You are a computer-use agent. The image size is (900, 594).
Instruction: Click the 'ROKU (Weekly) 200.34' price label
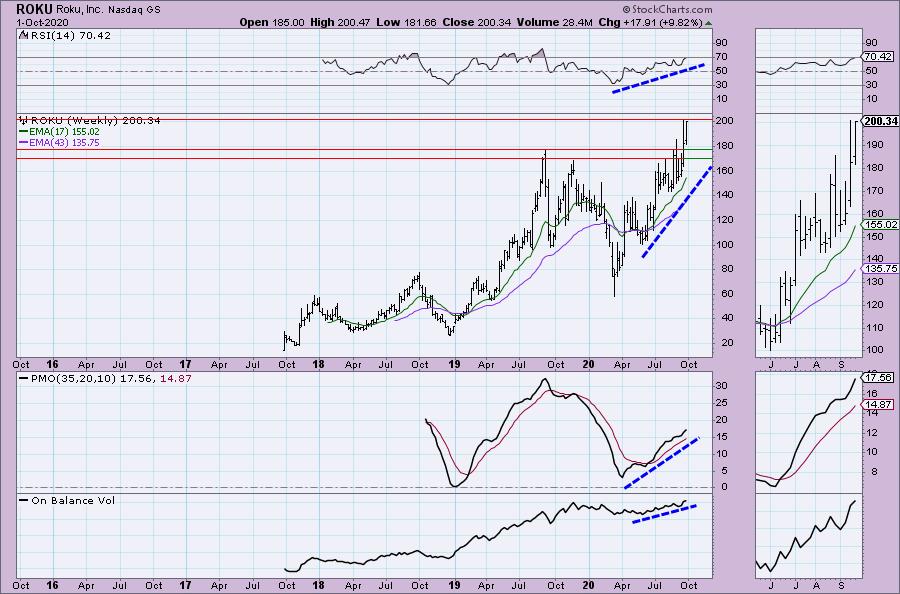95,120
